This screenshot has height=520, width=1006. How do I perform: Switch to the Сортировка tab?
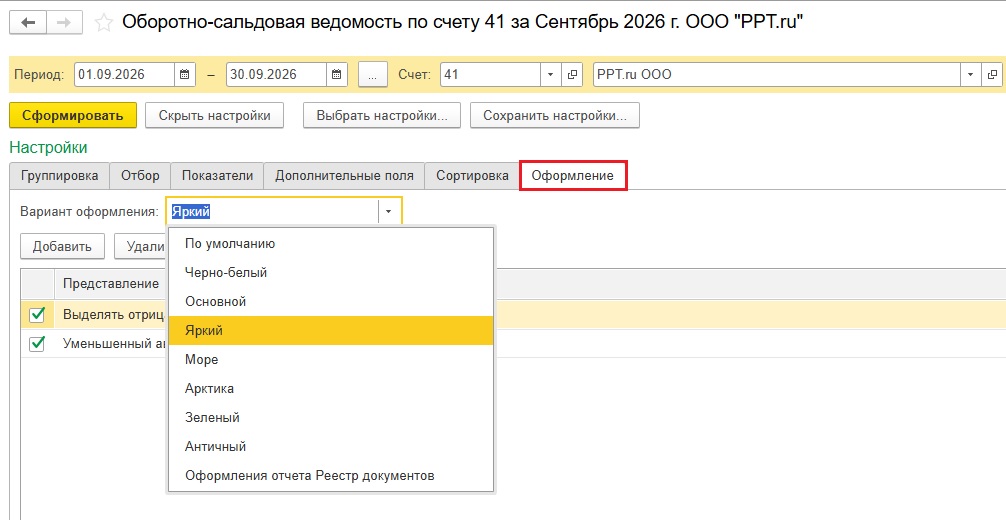[x=472, y=175]
